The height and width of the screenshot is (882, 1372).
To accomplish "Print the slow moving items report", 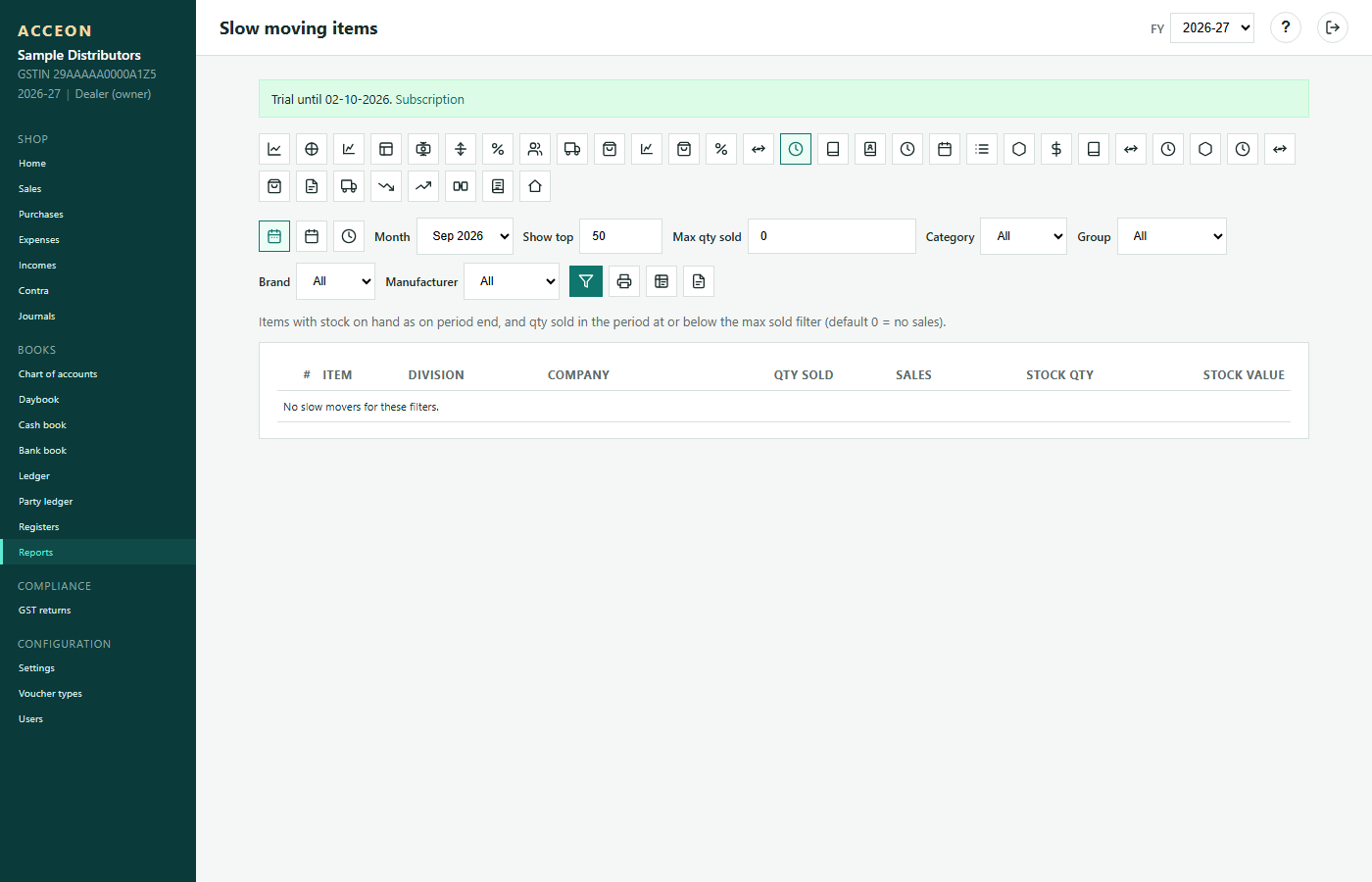I will [624, 281].
